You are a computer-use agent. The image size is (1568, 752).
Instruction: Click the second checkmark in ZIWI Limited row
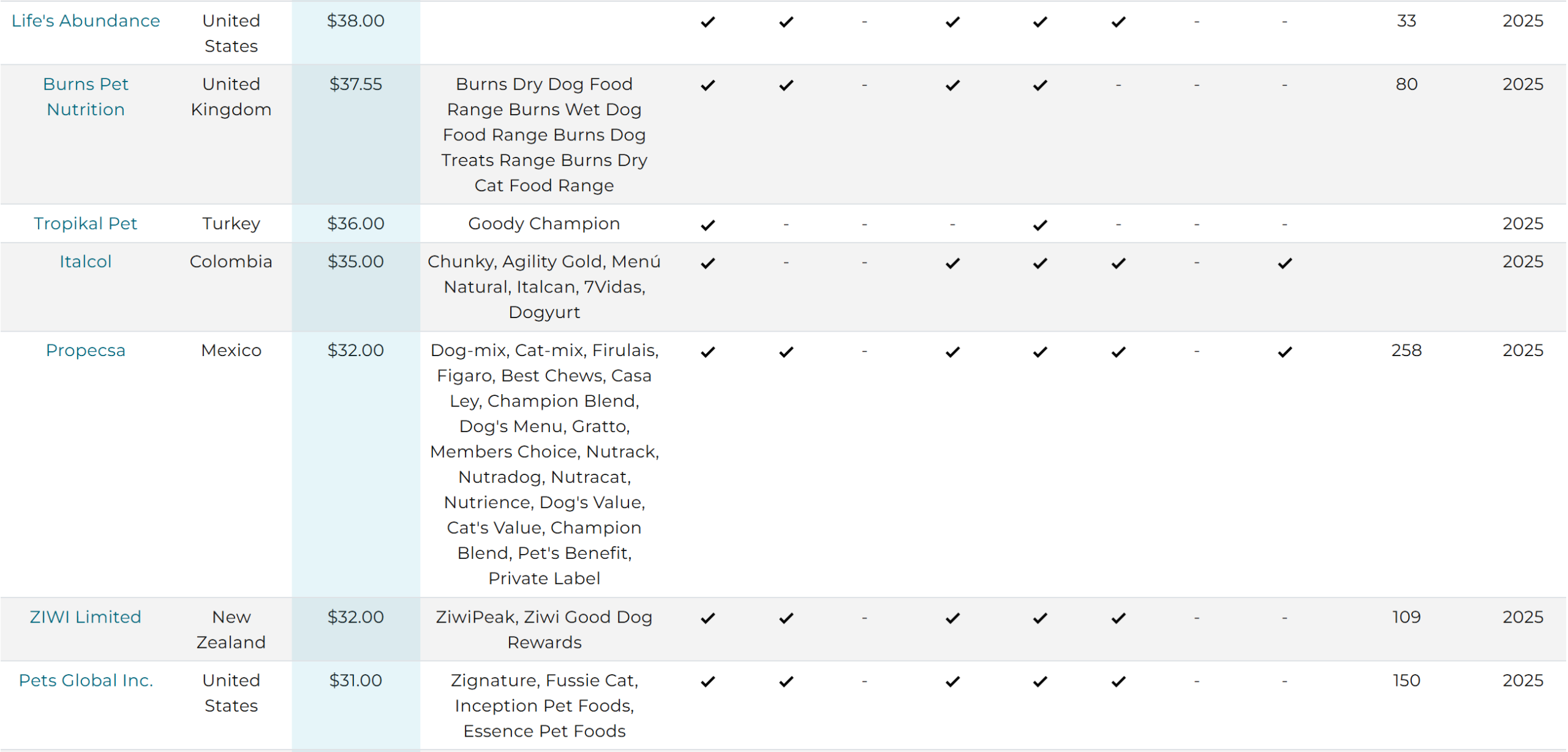pyautogui.click(x=786, y=618)
